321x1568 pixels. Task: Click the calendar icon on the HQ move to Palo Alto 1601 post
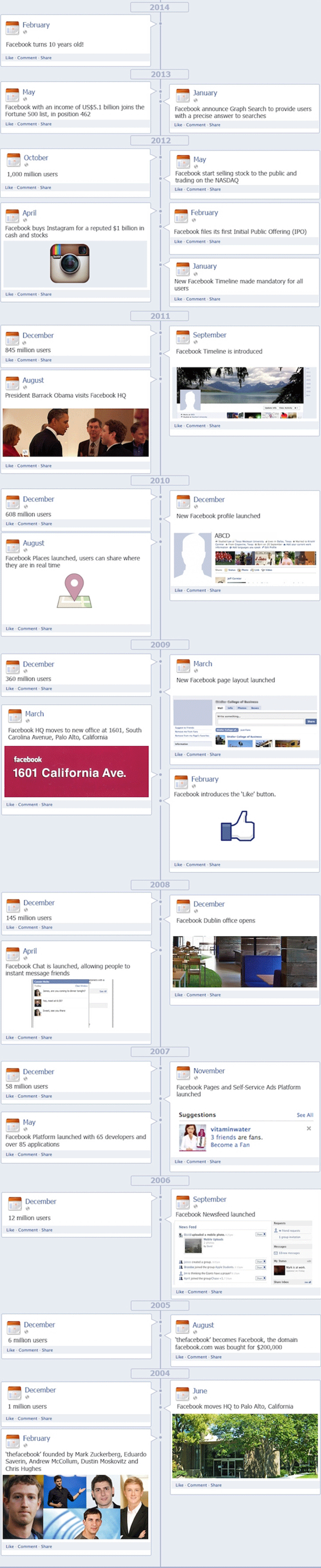click(15, 716)
